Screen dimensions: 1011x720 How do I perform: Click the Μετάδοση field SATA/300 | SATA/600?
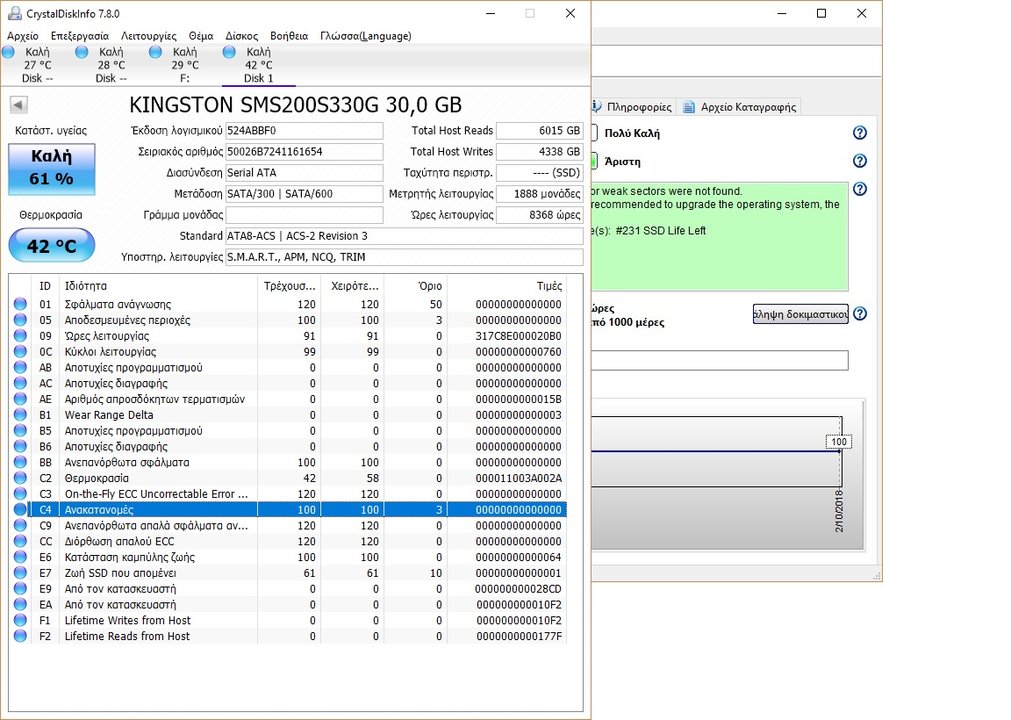[x=304, y=193]
